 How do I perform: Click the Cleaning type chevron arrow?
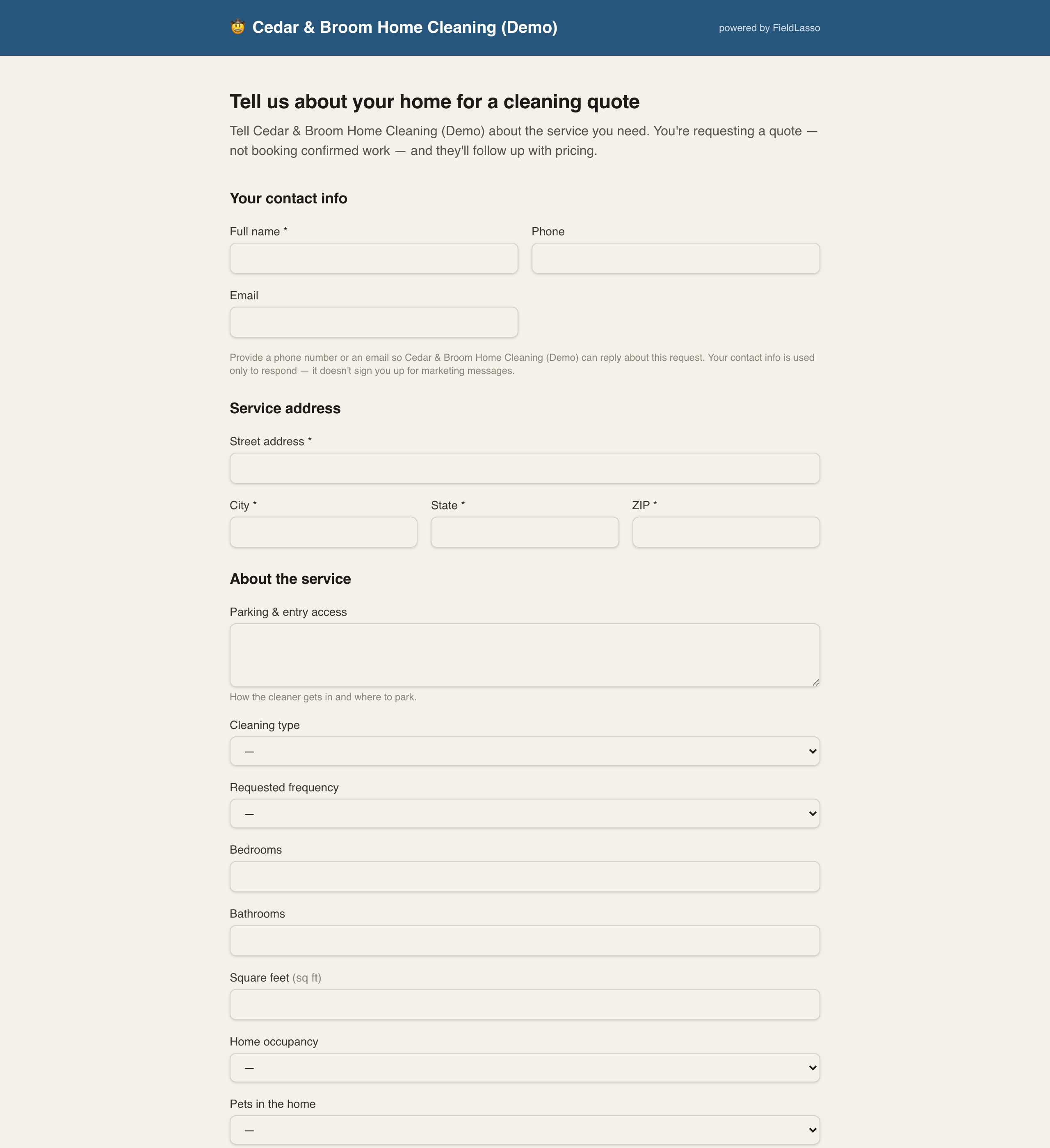pyautogui.click(x=813, y=751)
